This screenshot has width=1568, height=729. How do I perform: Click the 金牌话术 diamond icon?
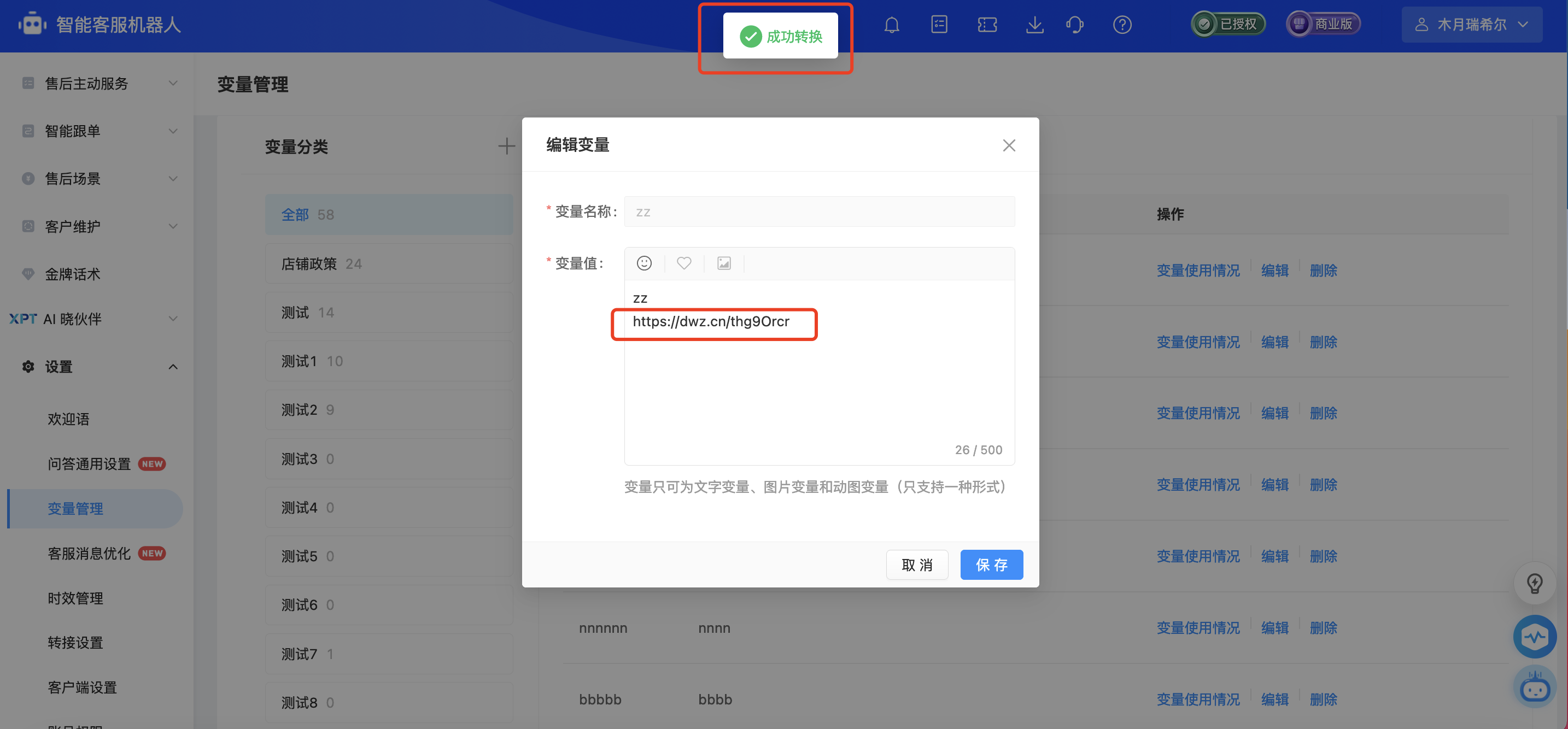point(28,274)
